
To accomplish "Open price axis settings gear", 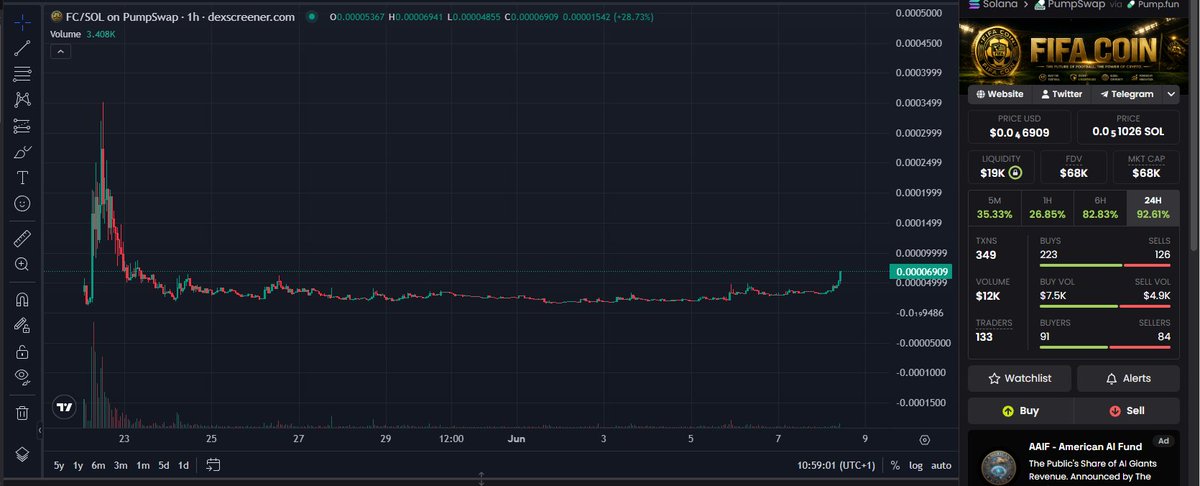I will click(924, 438).
